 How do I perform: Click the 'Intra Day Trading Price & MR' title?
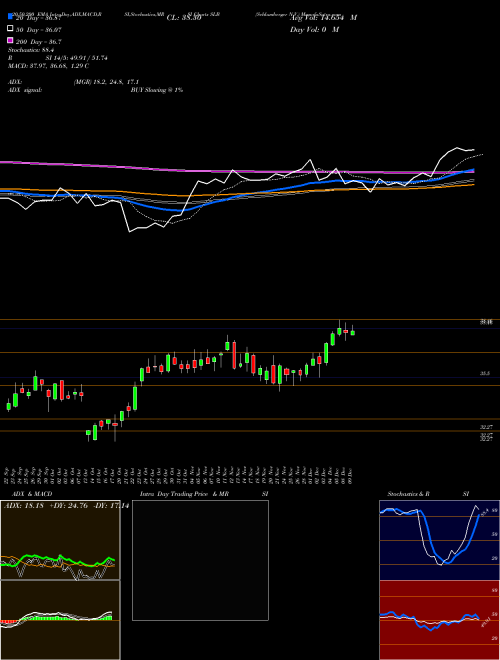point(184,494)
